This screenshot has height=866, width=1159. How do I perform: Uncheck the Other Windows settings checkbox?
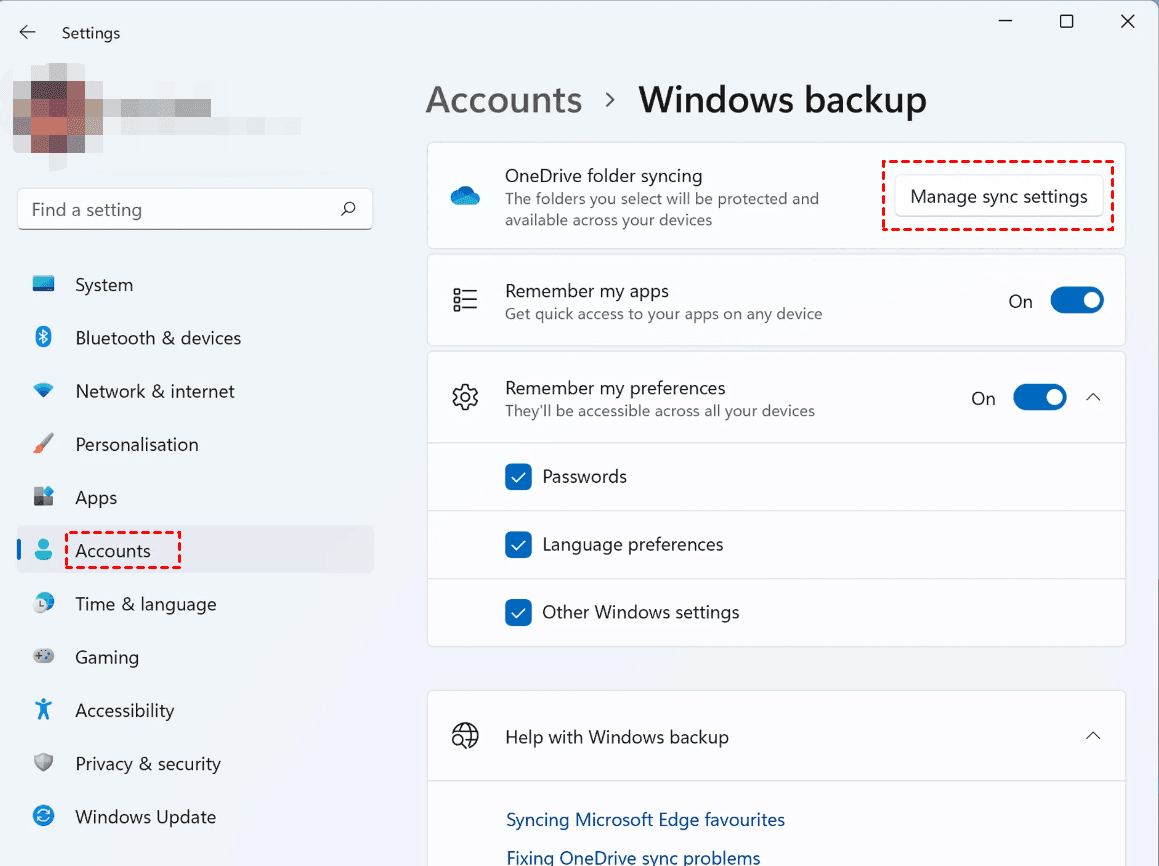pos(518,612)
